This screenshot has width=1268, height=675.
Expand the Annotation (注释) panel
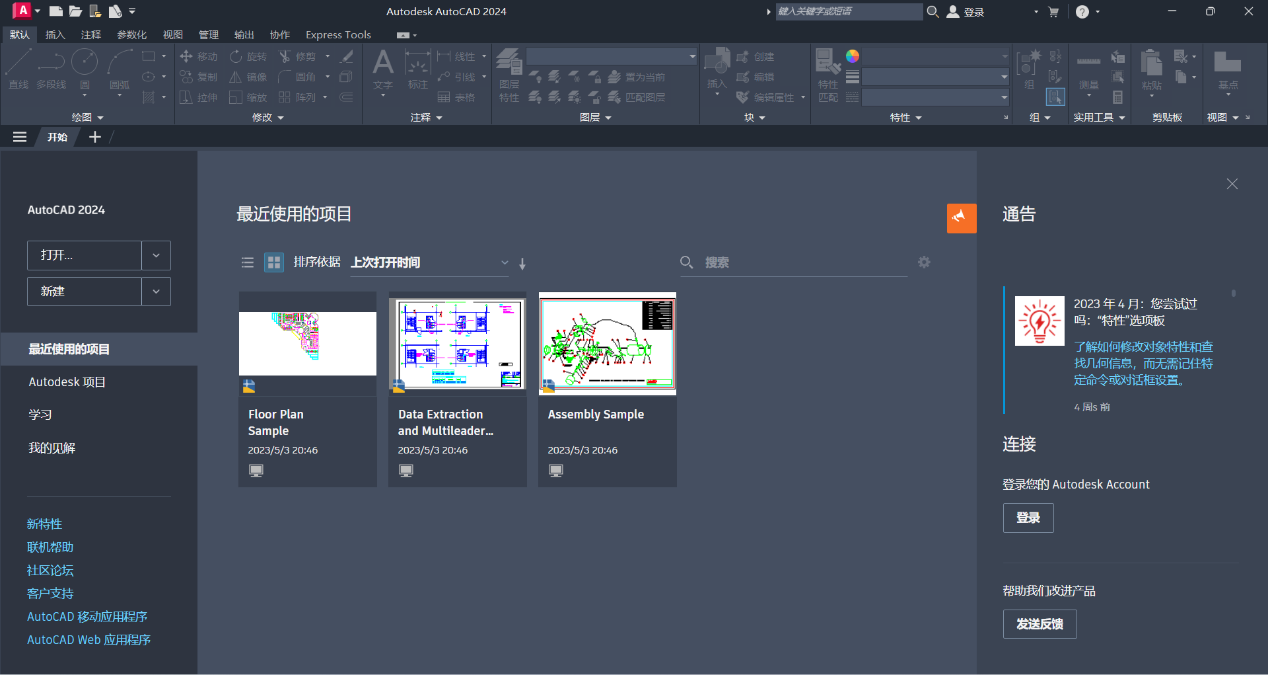click(426, 117)
